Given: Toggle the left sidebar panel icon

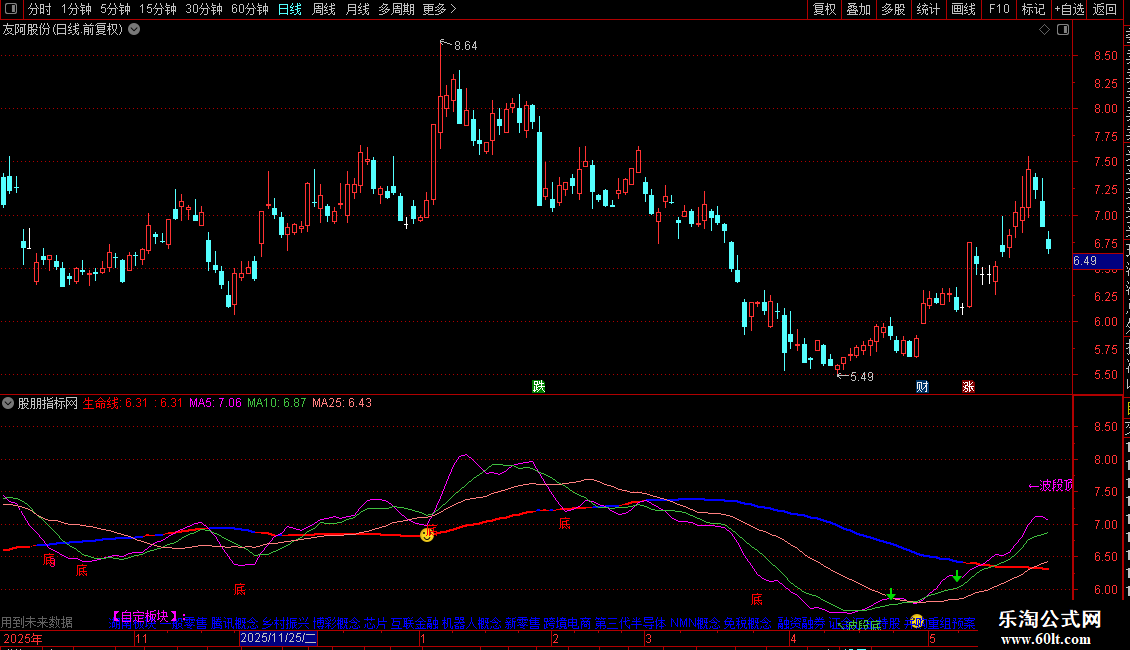Looking at the screenshot, I should point(11,9).
